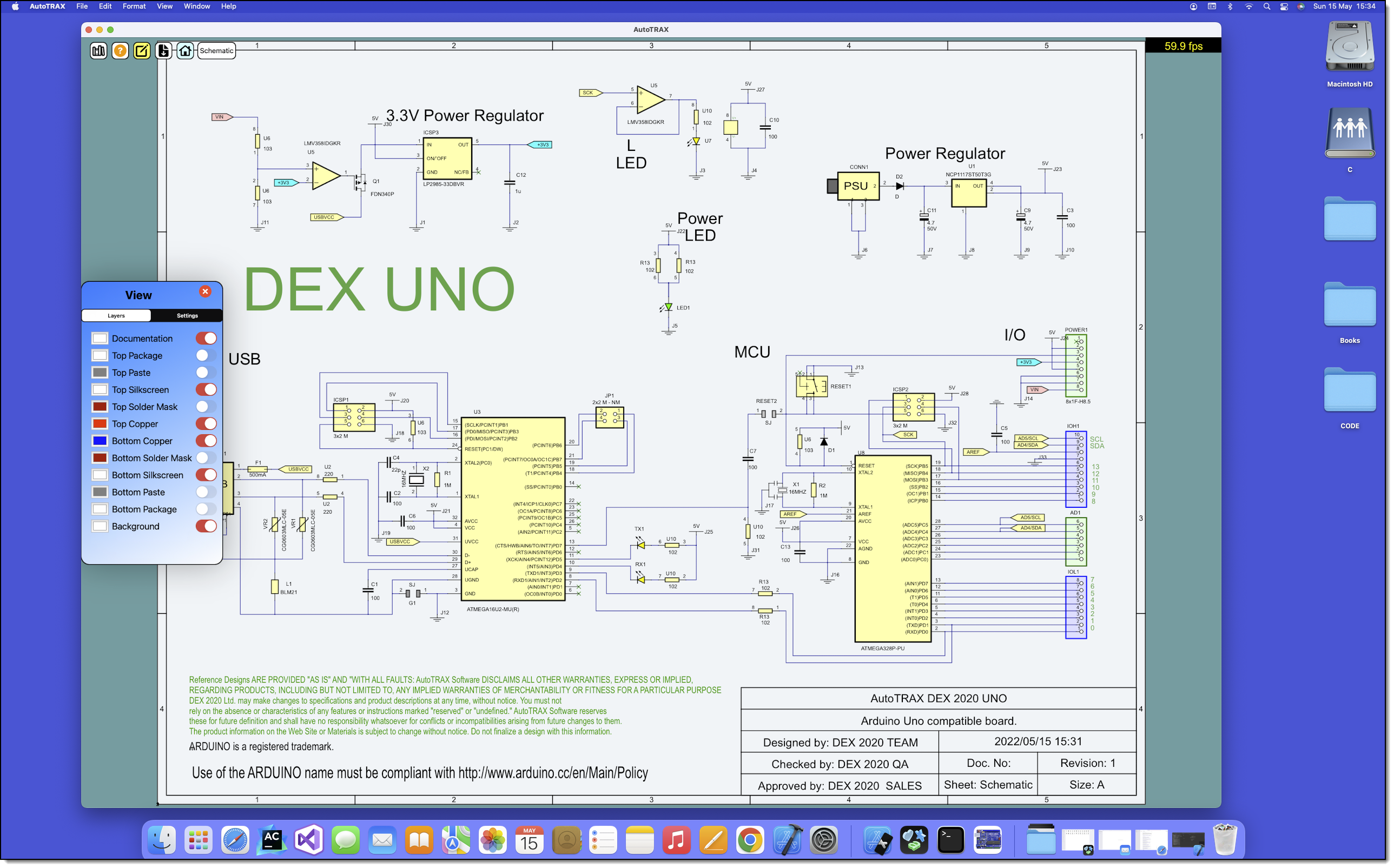Disable the Documentation layer toggle
The image size is (1394, 868).
(206, 339)
